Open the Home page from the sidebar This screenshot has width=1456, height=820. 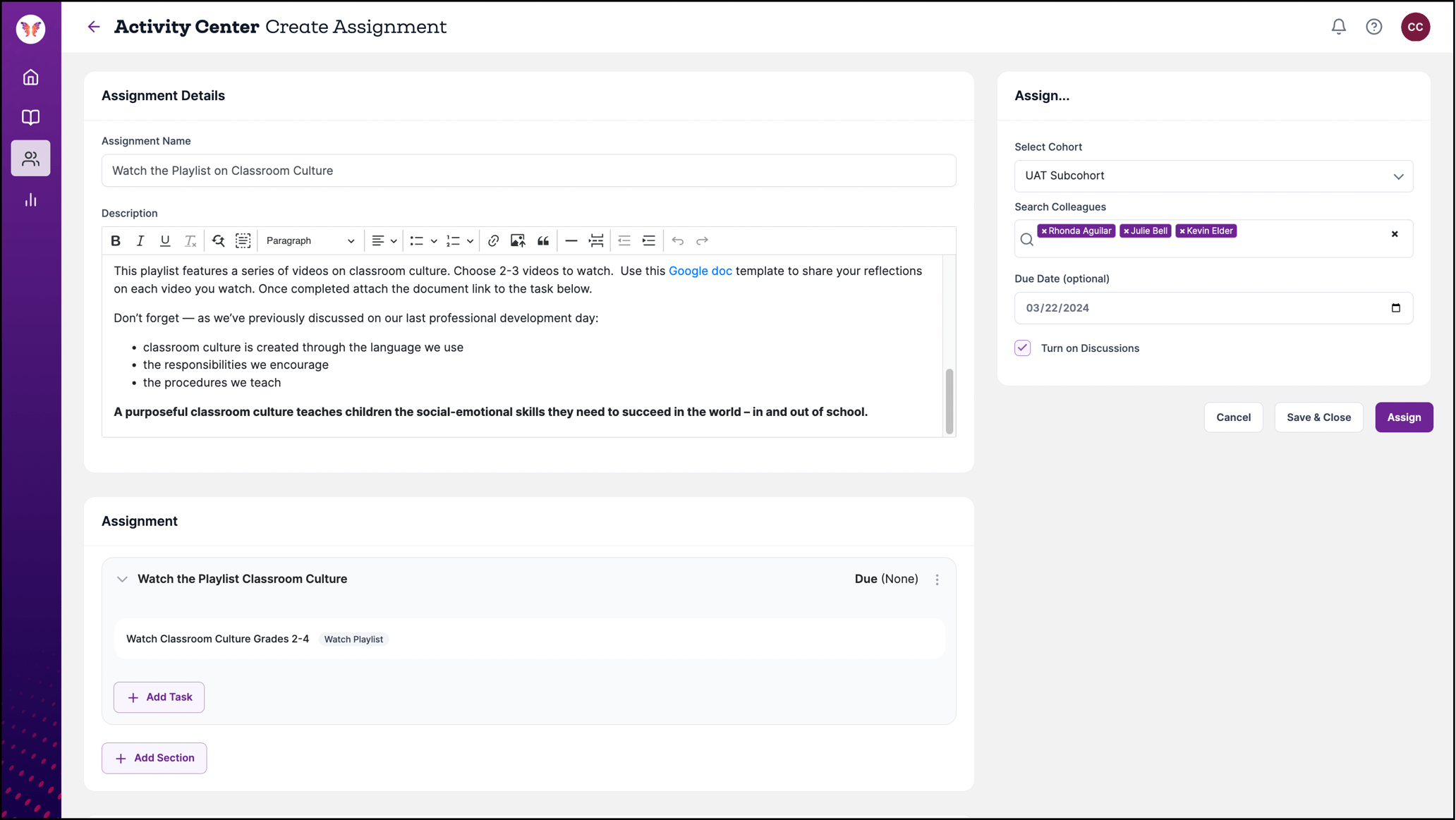pyautogui.click(x=30, y=78)
